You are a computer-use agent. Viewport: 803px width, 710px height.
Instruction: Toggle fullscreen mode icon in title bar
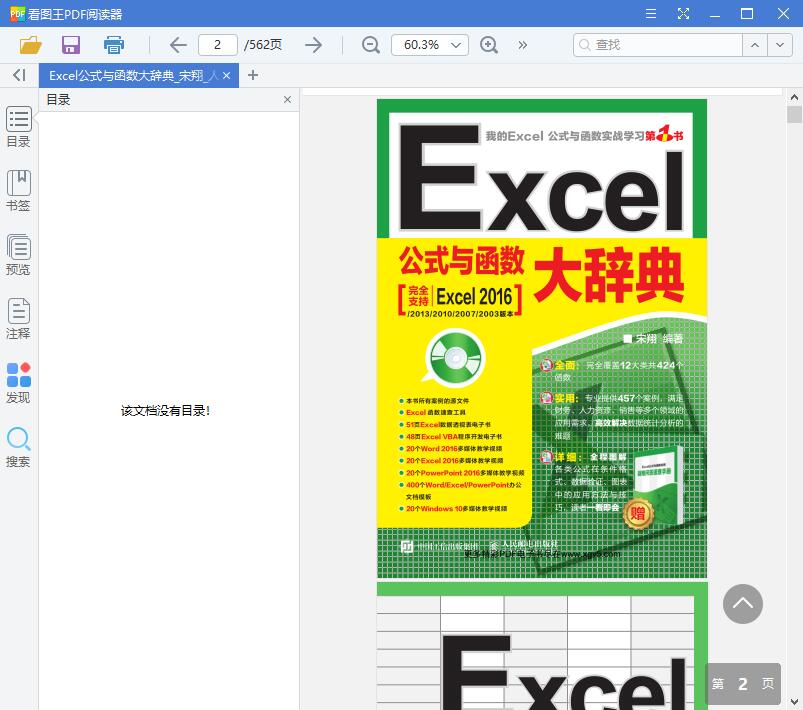click(x=683, y=13)
